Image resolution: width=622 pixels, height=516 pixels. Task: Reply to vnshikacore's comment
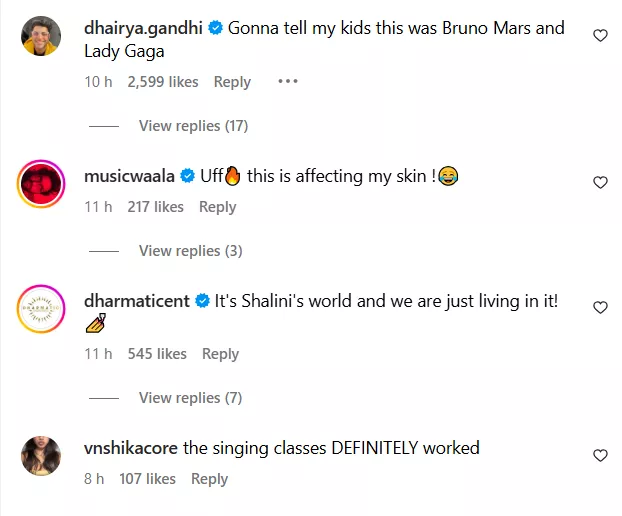[209, 479]
